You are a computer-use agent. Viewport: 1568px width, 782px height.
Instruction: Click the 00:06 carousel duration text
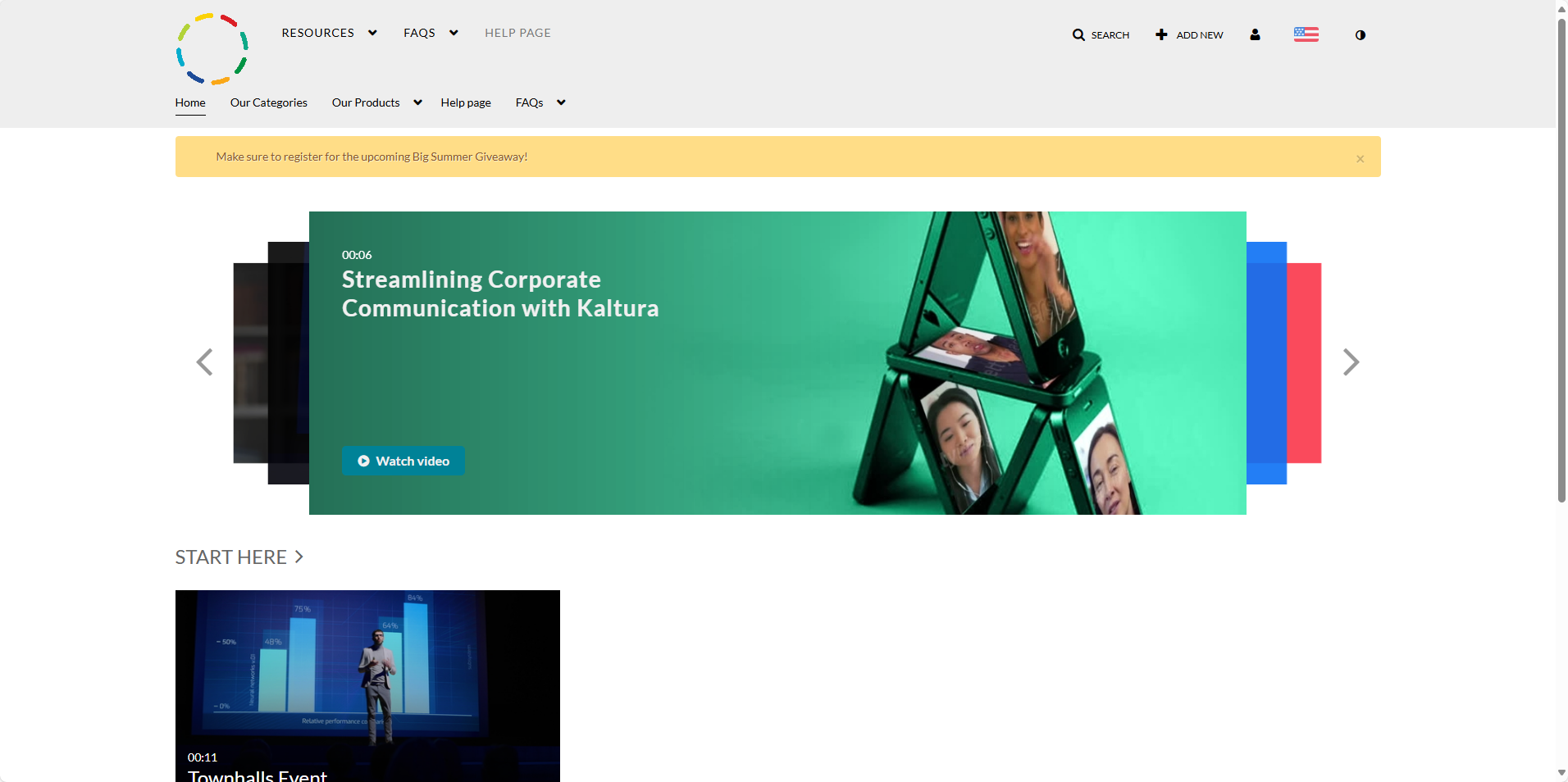point(357,255)
